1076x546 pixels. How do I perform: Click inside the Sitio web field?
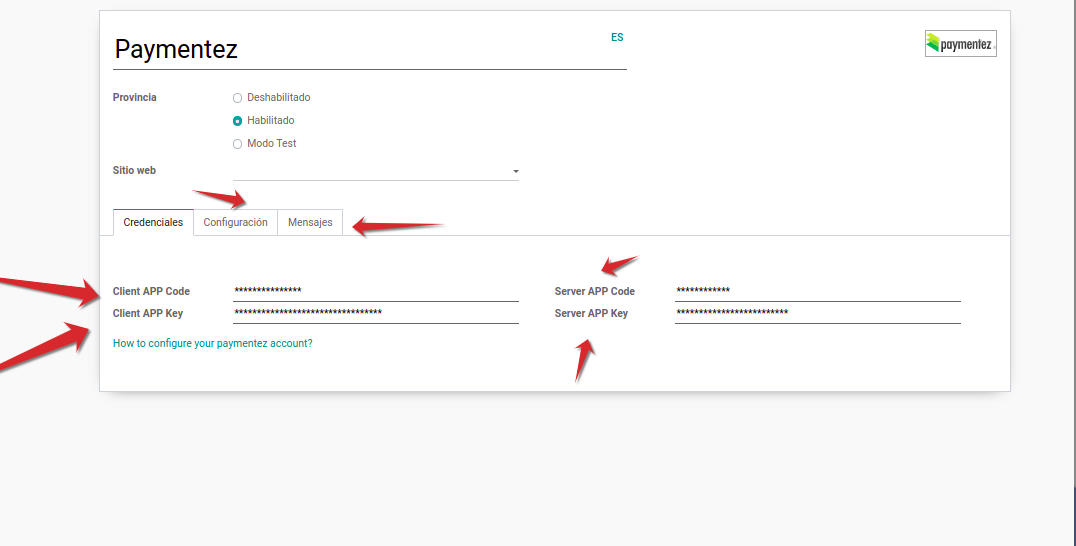(x=370, y=171)
